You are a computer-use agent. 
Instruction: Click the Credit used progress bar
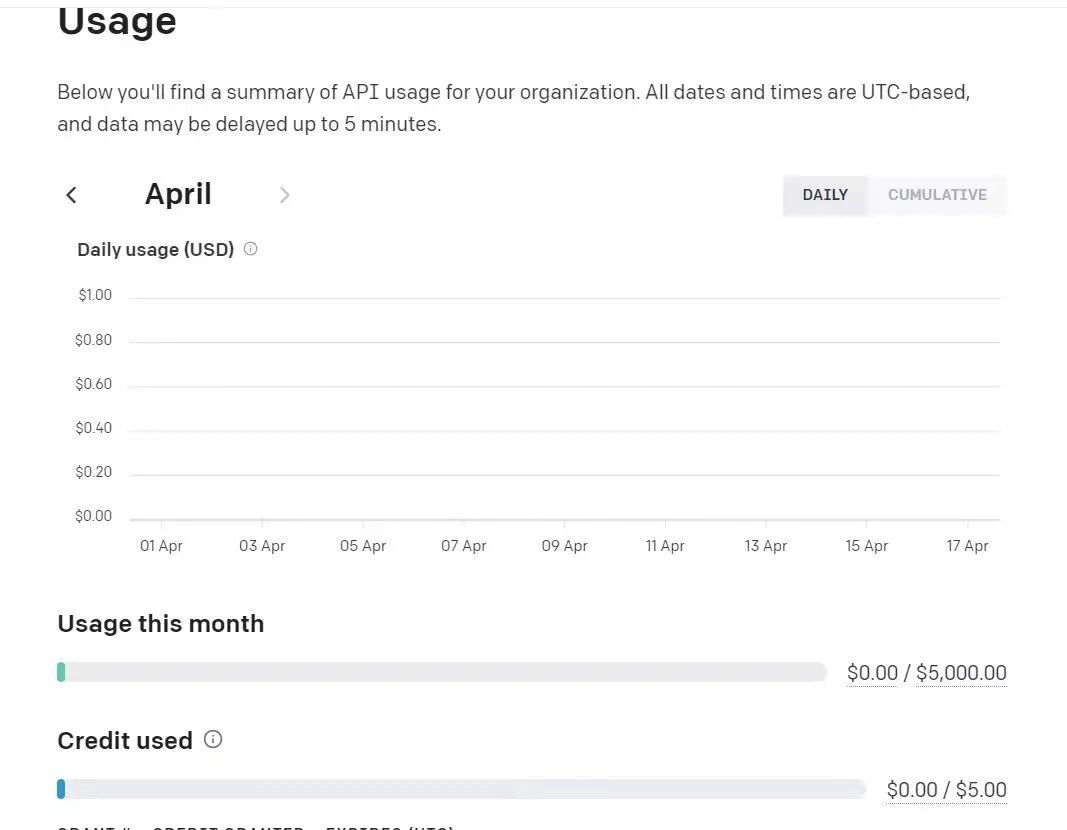461,789
